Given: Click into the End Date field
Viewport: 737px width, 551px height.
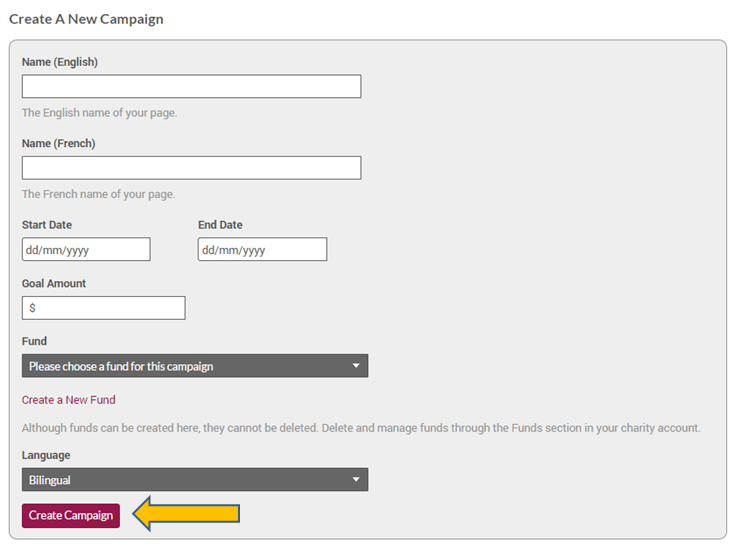Looking at the screenshot, I should 262,250.
